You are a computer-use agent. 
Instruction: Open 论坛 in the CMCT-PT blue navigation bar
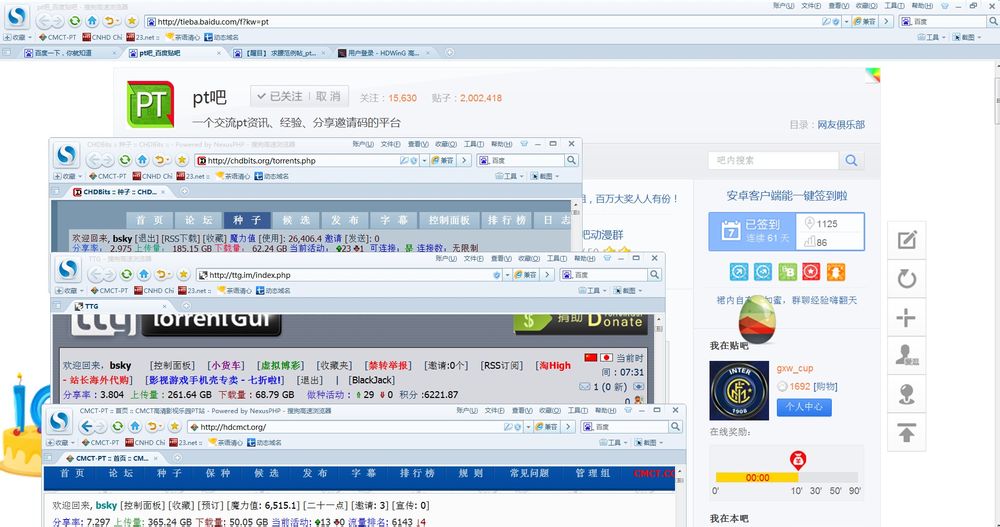click(121, 473)
